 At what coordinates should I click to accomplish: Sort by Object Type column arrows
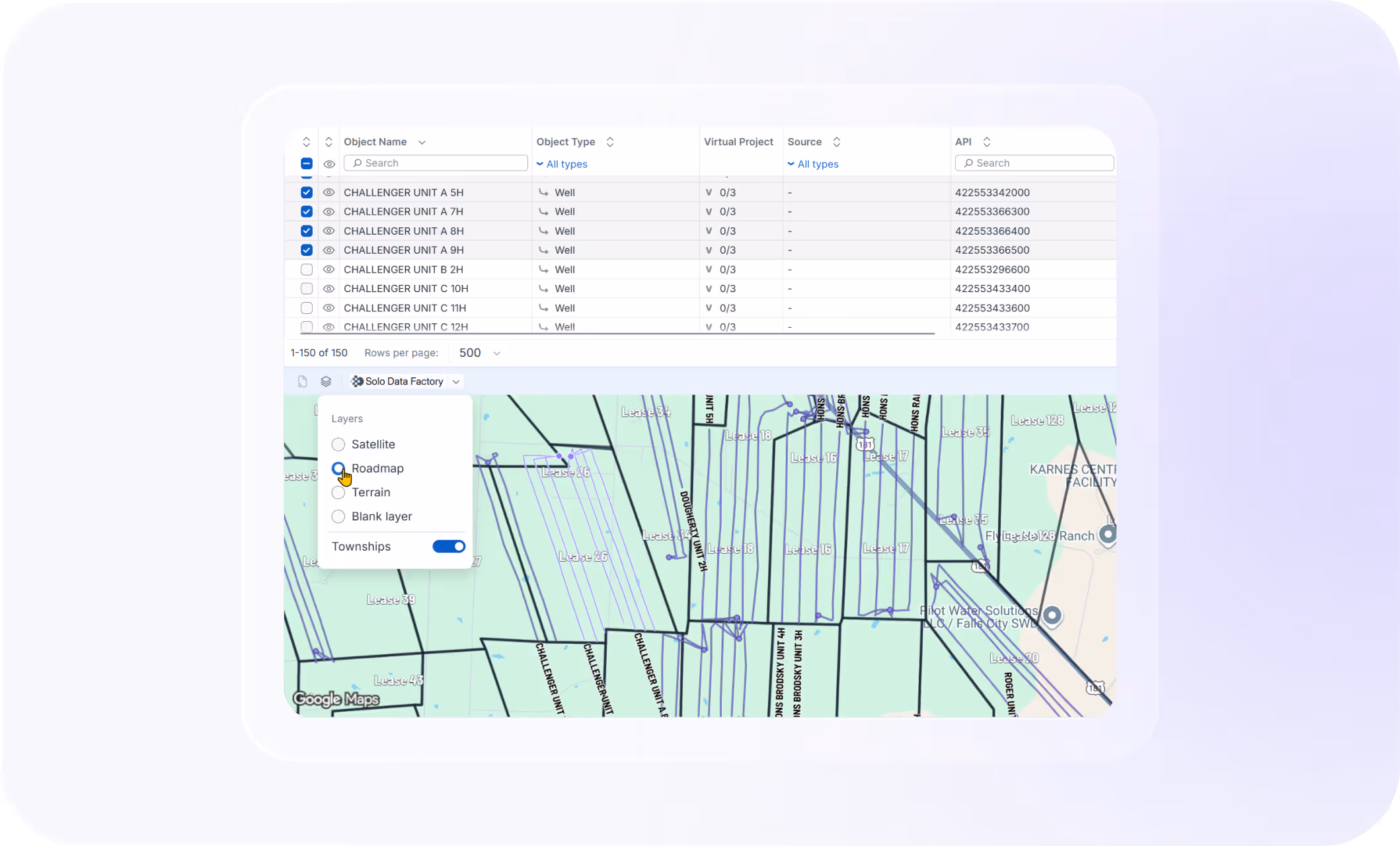(610, 142)
